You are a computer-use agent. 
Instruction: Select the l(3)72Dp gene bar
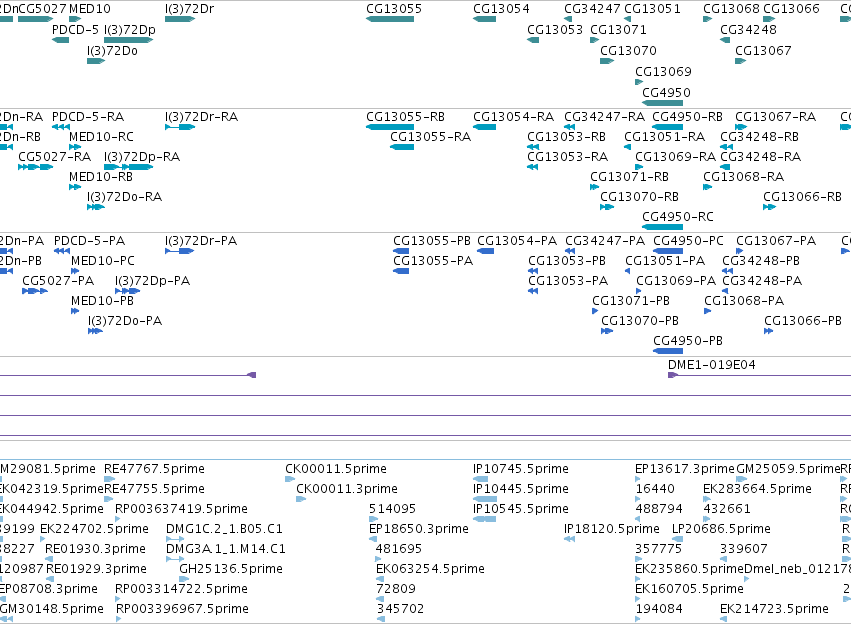[128, 40]
